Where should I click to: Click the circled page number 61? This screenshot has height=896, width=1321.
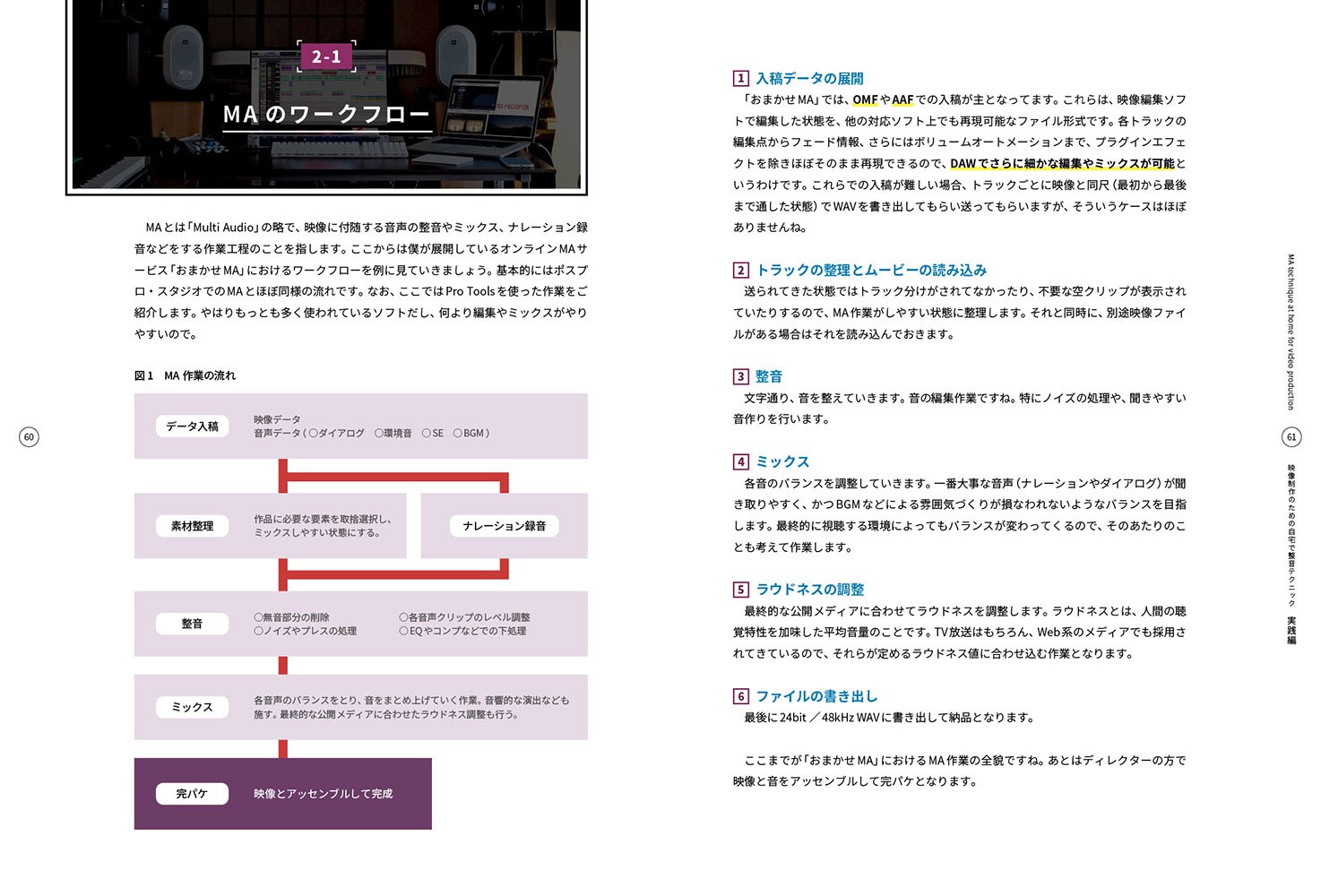pos(1291,437)
